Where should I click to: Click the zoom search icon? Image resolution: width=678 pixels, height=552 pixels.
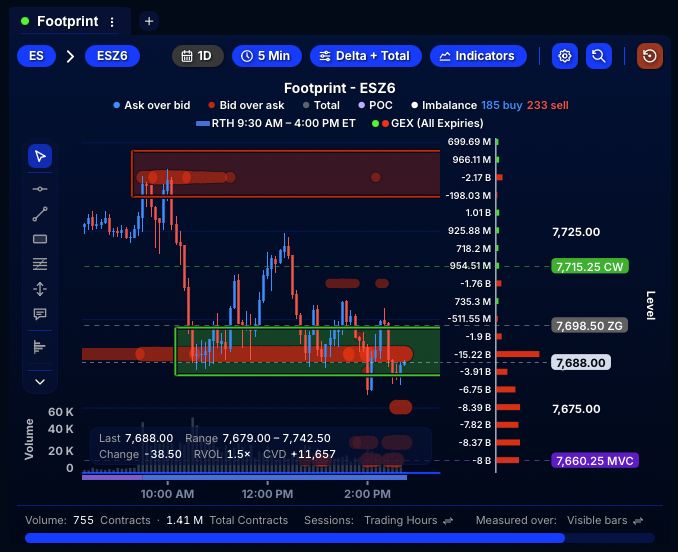click(x=598, y=56)
